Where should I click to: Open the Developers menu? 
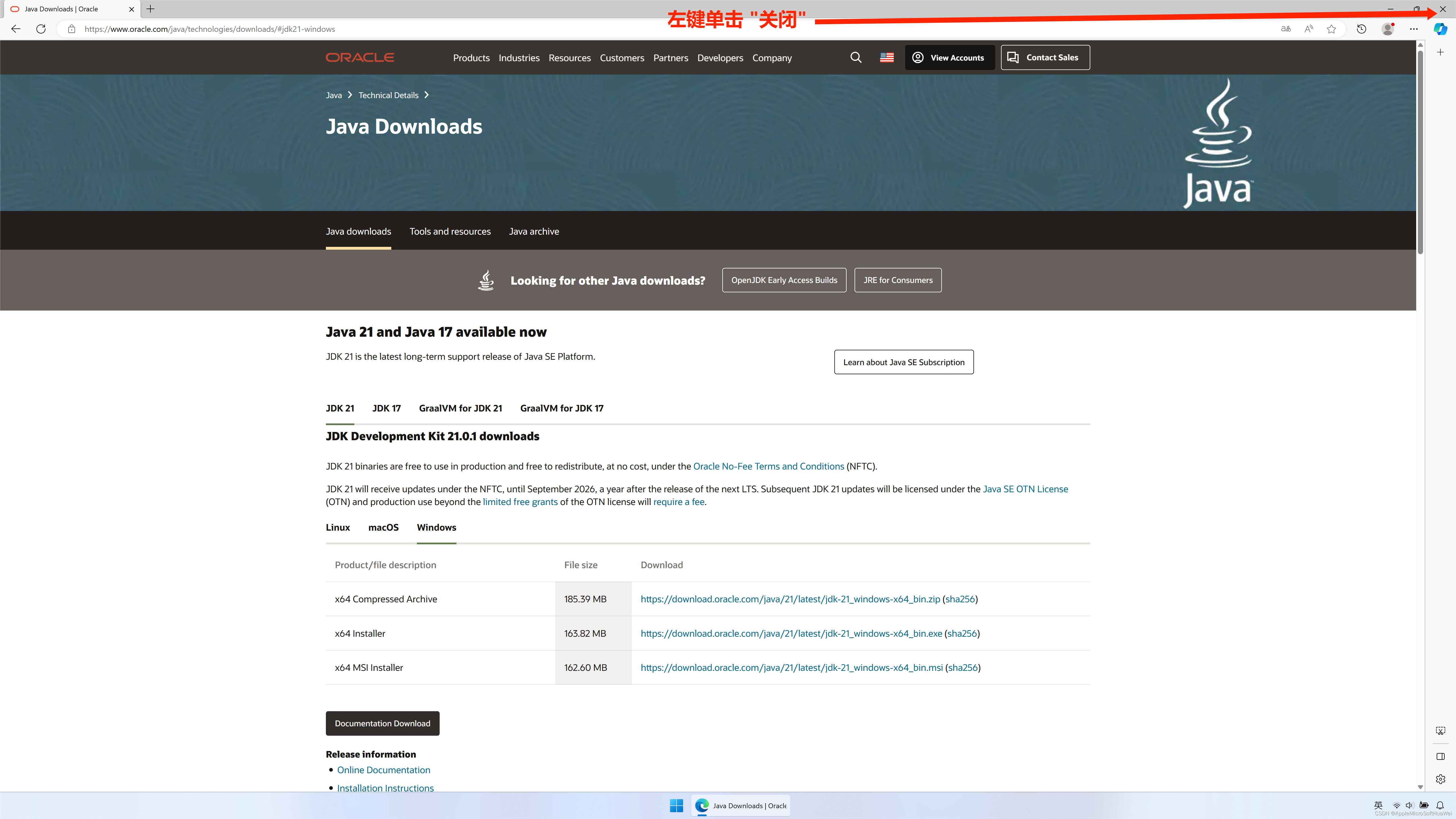pyautogui.click(x=720, y=58)
